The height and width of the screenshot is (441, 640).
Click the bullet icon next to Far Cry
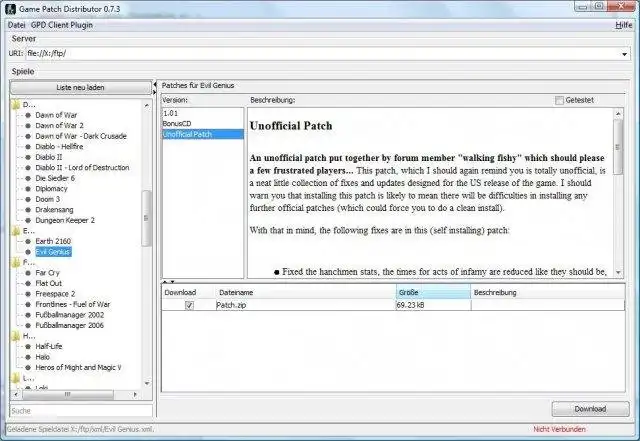(28, 273)
